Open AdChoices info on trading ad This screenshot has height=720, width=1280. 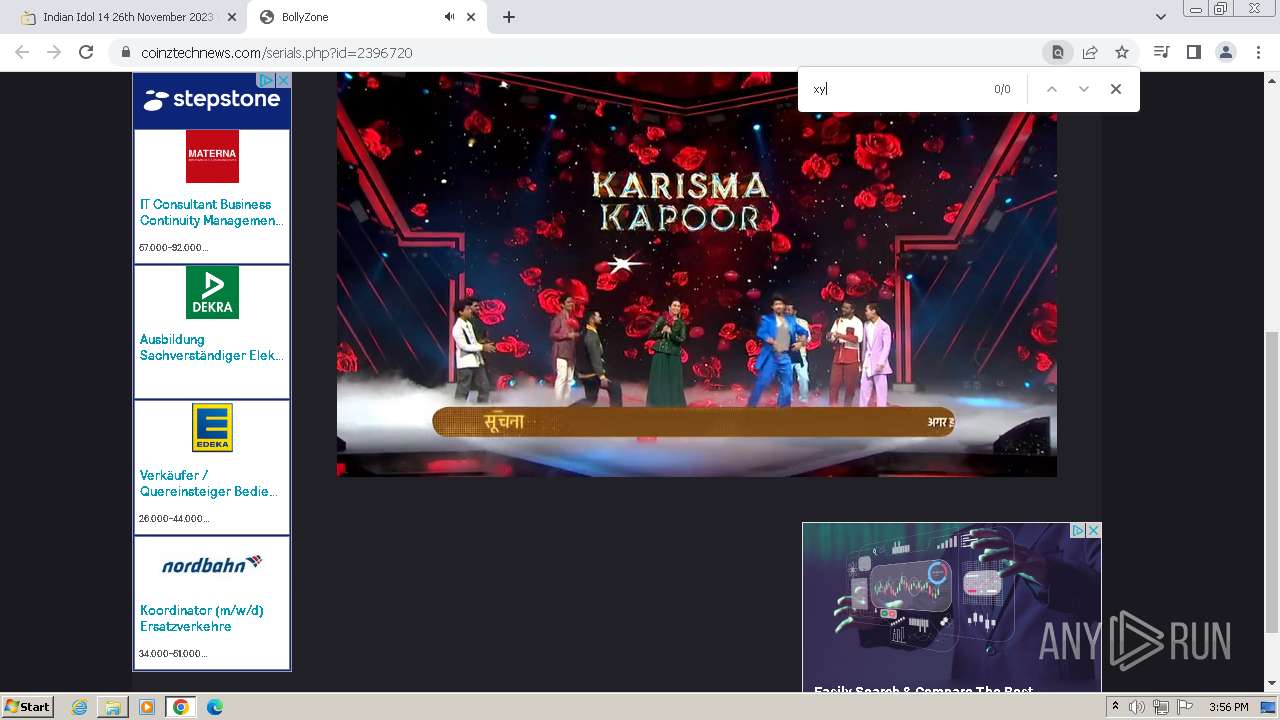[1077, 530]
